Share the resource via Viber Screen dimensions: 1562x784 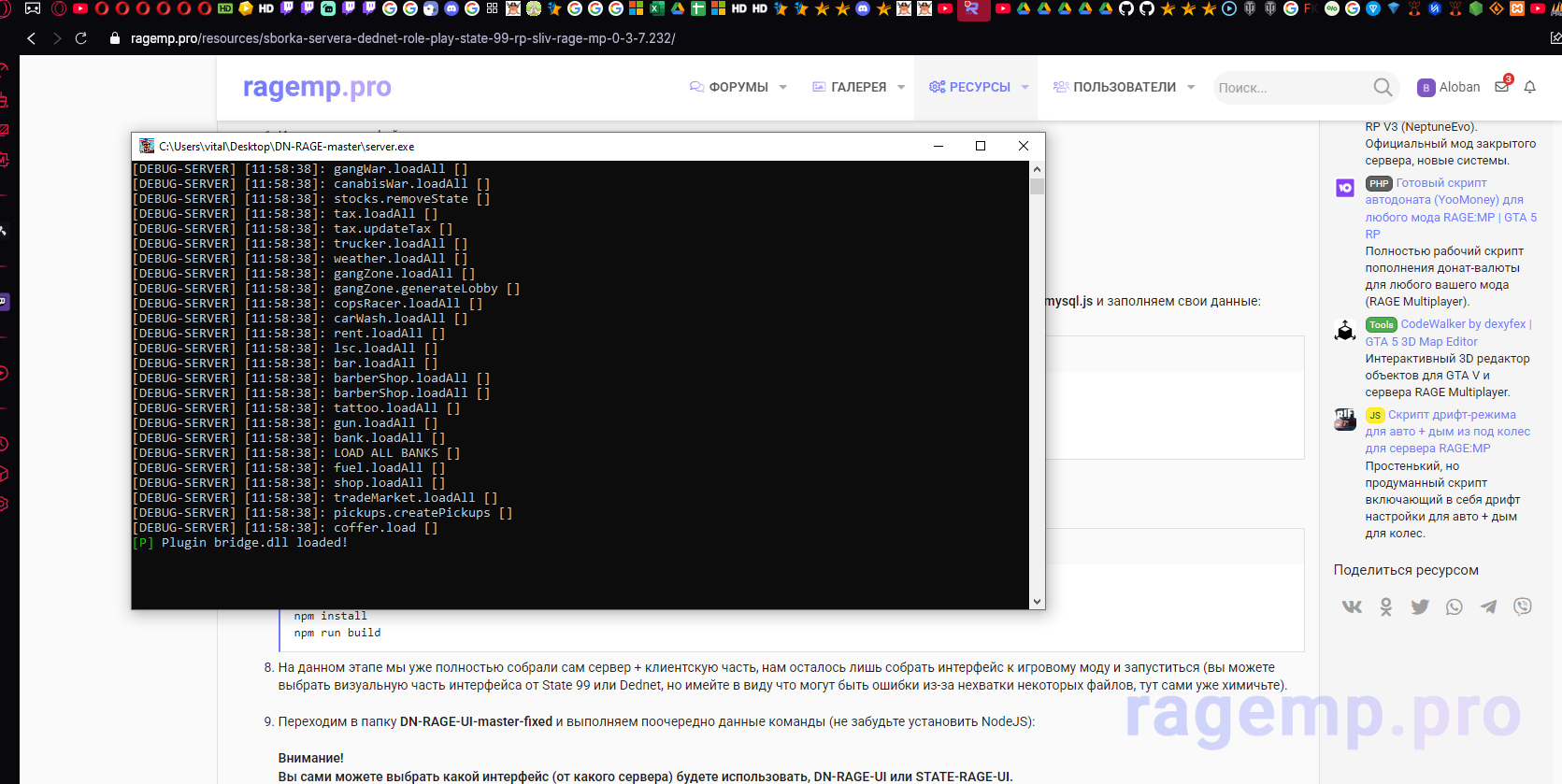(x=1523, y=606)
